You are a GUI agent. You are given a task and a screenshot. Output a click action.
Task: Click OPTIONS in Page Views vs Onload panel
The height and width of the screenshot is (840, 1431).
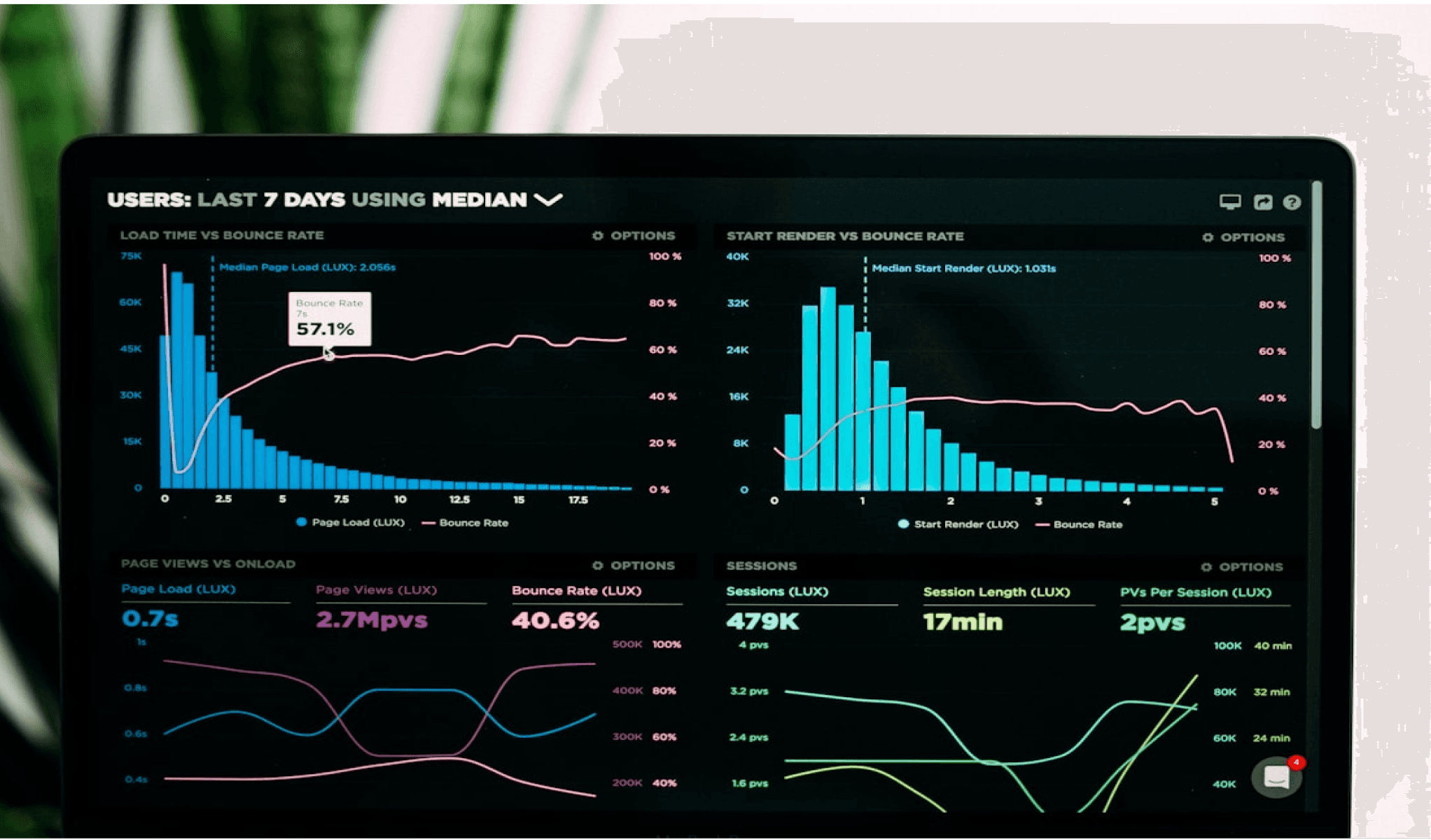pos(642,566)
